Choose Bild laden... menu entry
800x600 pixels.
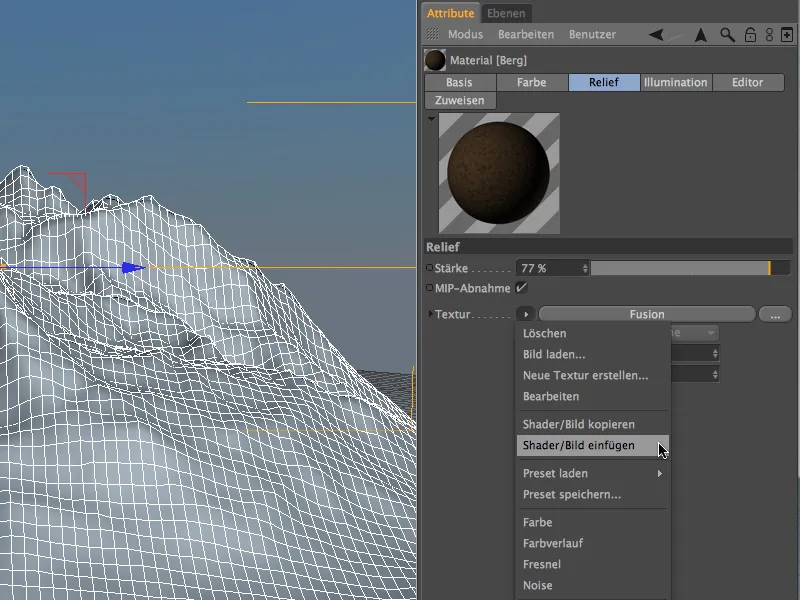point(593,354)
